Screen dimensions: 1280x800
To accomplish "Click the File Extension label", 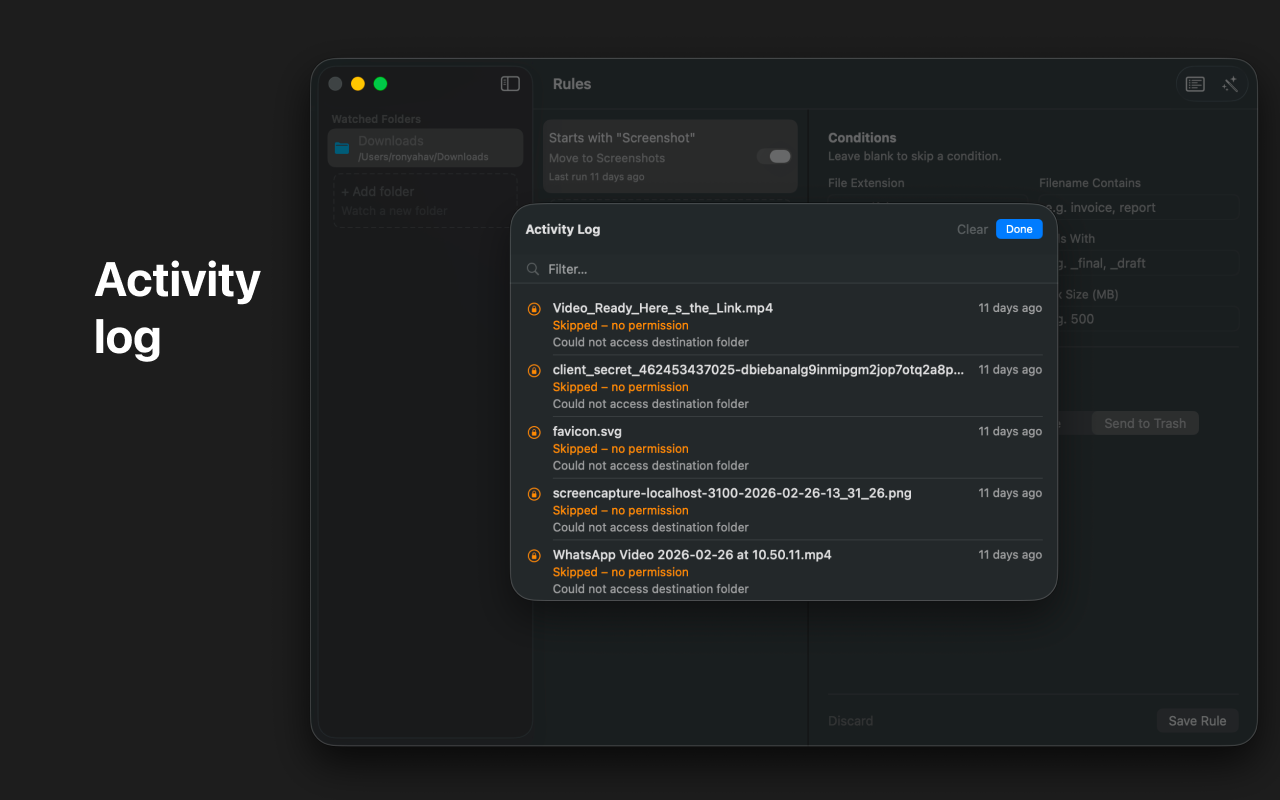I will (x=866, y=183).
